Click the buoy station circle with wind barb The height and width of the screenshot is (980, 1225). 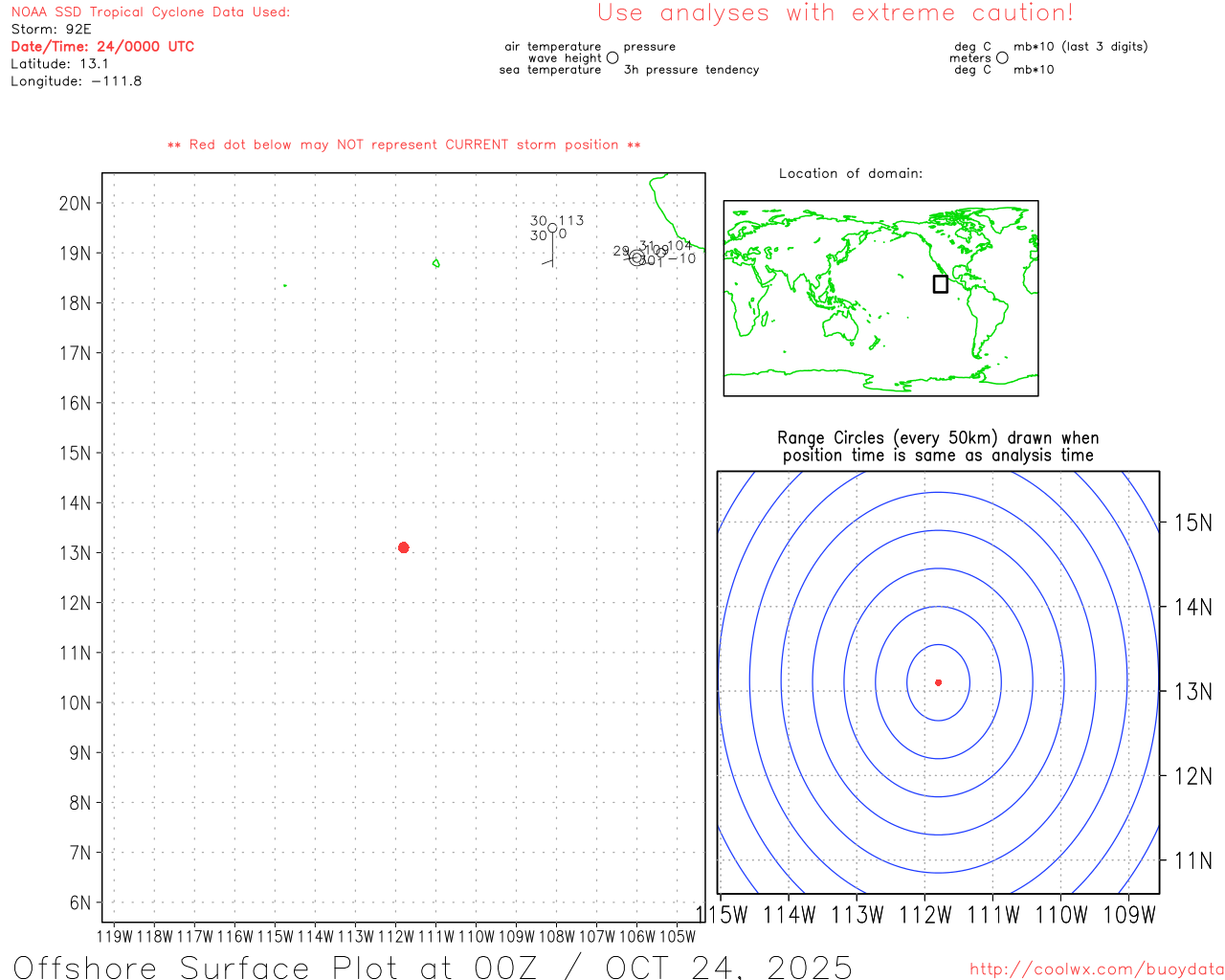tap(552, 228)
